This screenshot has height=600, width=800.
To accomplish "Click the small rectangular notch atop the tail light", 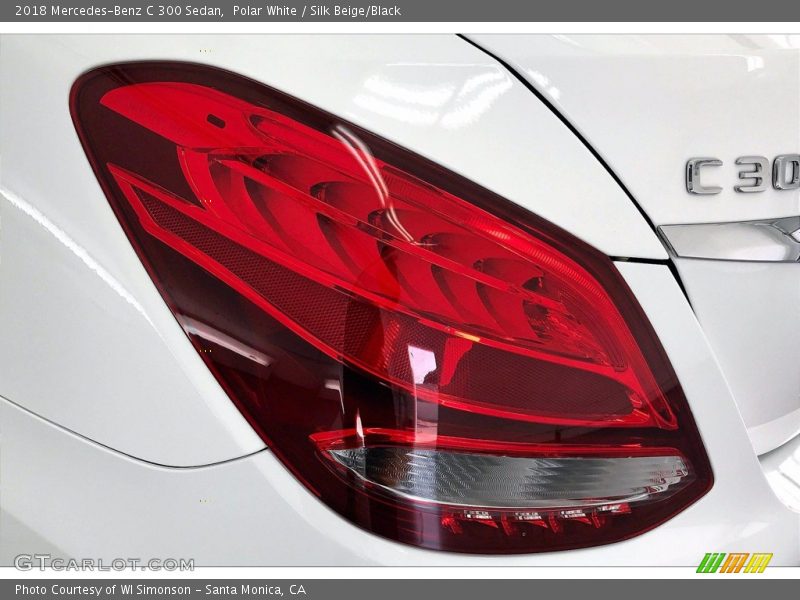I will point(215,121).
